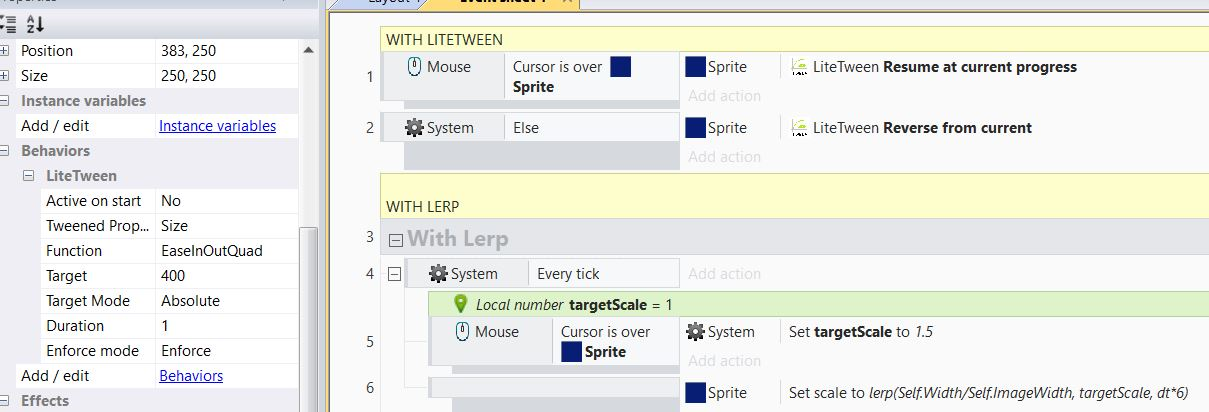This screenshot has width=1209, height=412.
Task: Open the Active on start value No
Action: tap(226, 201)
